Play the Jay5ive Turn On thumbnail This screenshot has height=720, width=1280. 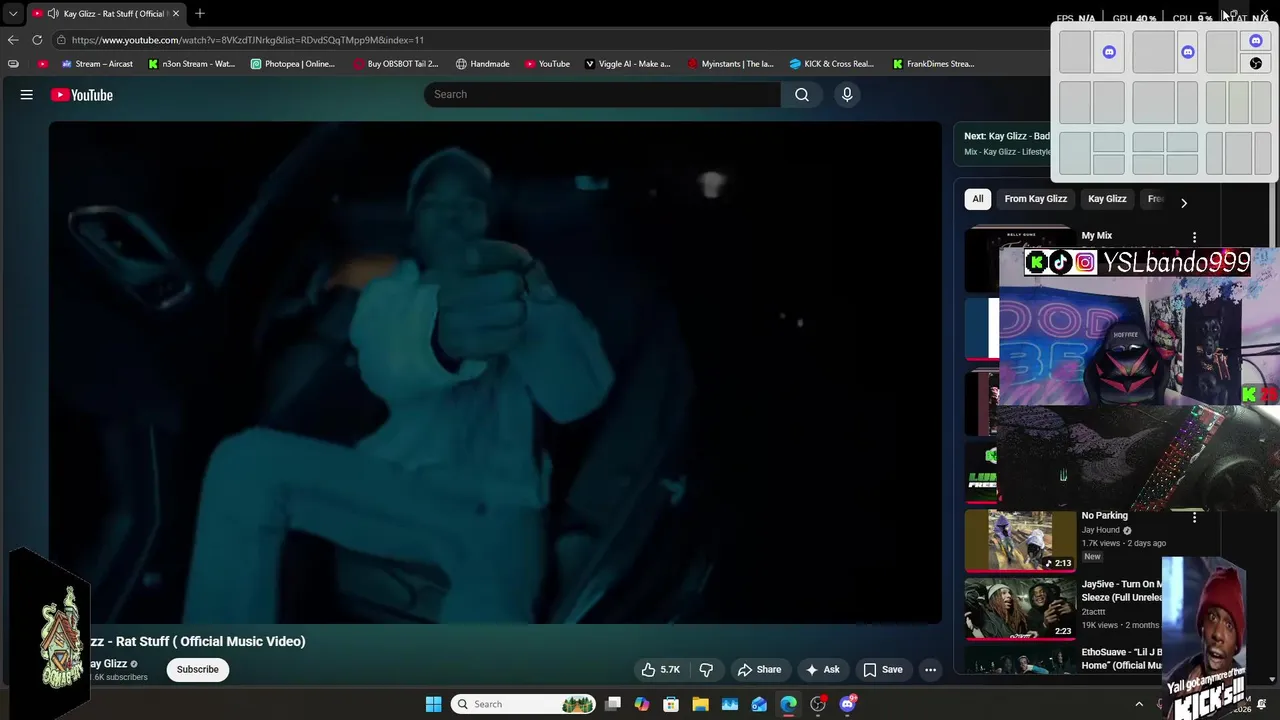(1019, 608)
